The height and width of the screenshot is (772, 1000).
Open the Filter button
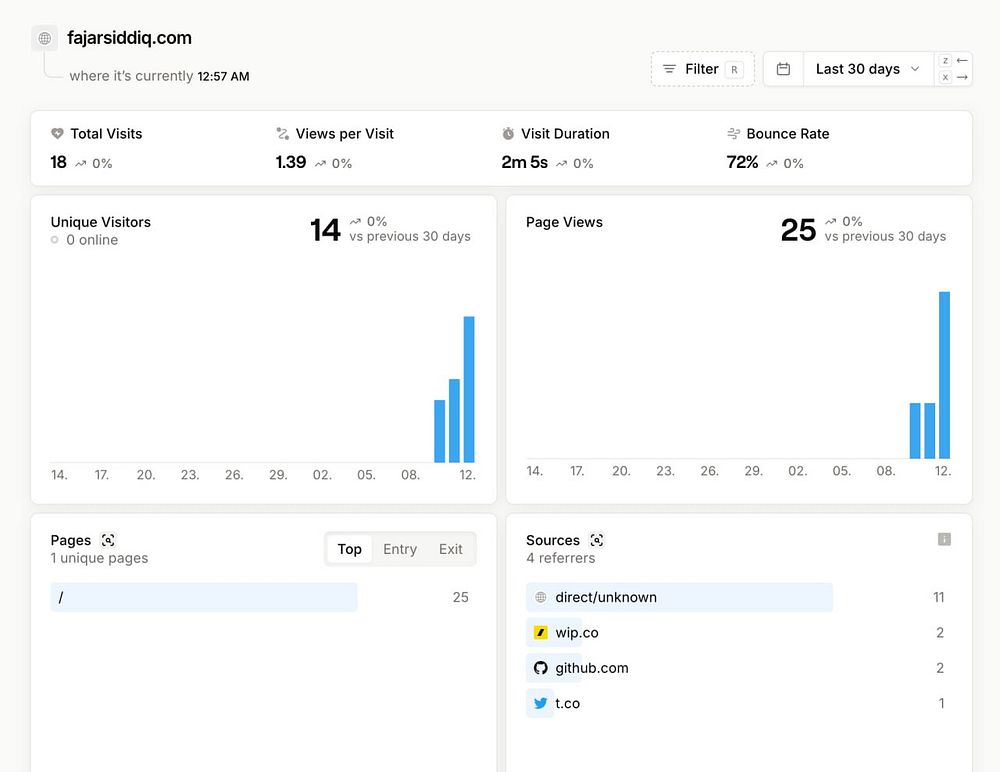coord(702,69)
